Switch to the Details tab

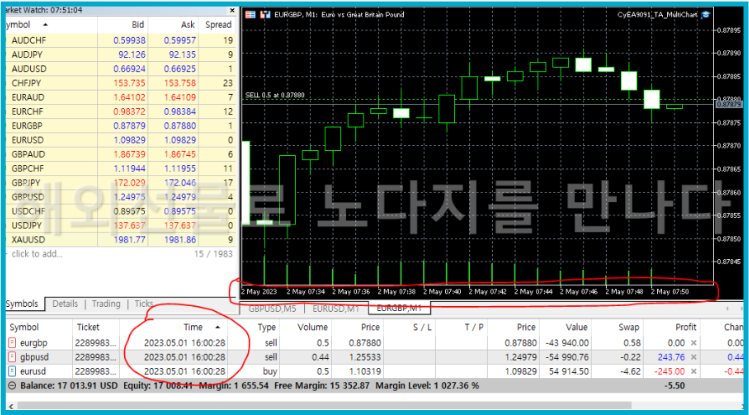pos(65,304)
